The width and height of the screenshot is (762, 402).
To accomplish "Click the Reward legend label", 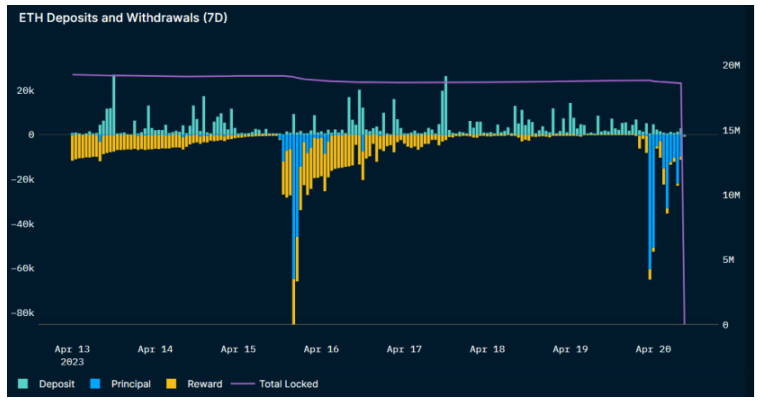I will (205, 384).
